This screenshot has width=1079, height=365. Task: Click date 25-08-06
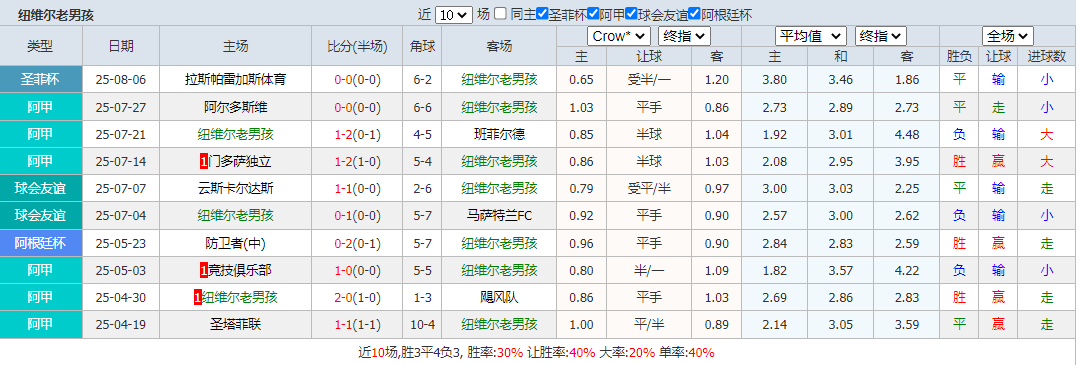pos(121,79)
